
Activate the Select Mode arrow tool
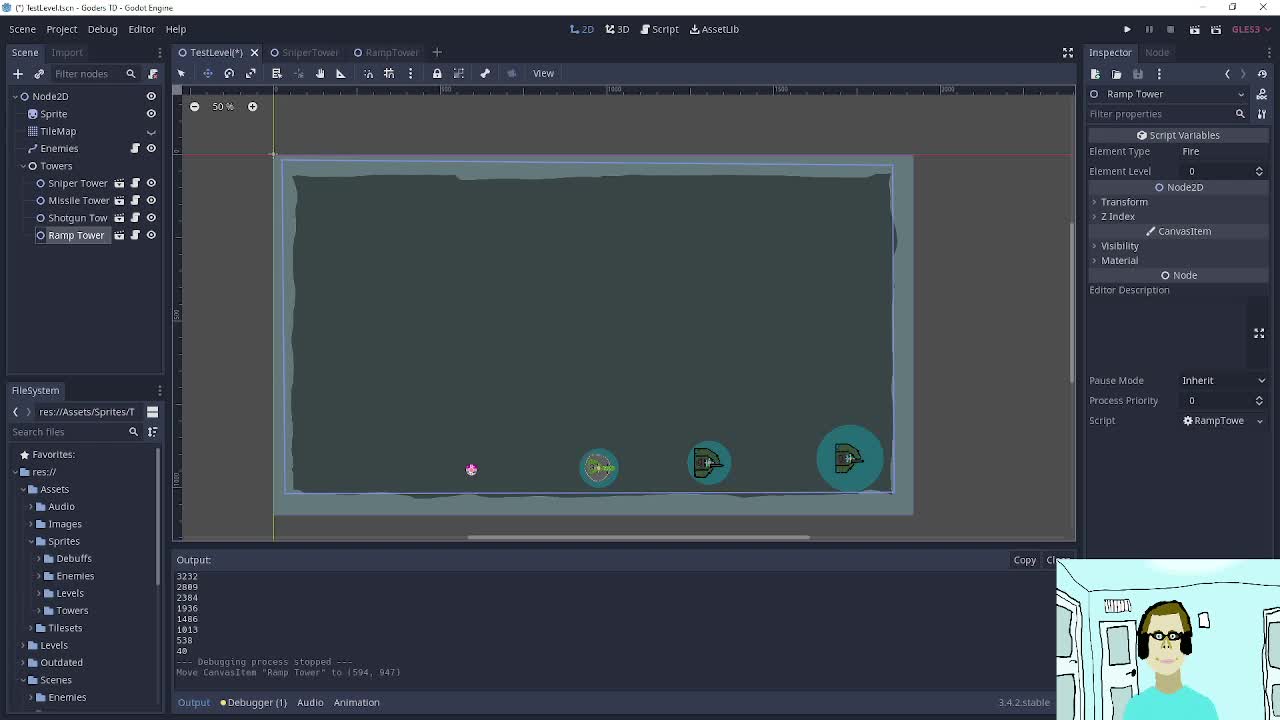[x=181, y=73]
